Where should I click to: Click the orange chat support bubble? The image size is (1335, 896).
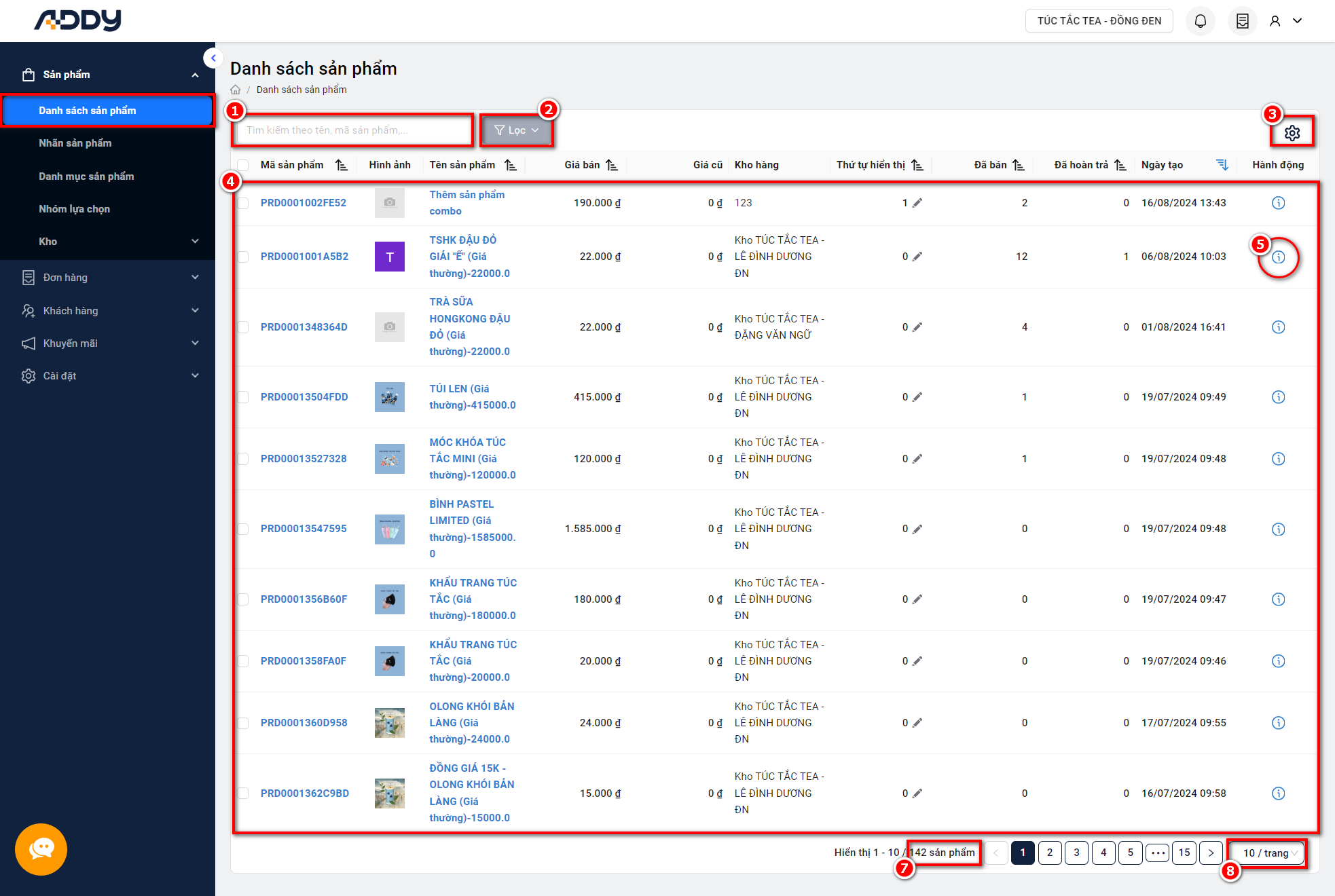(41, 848)
